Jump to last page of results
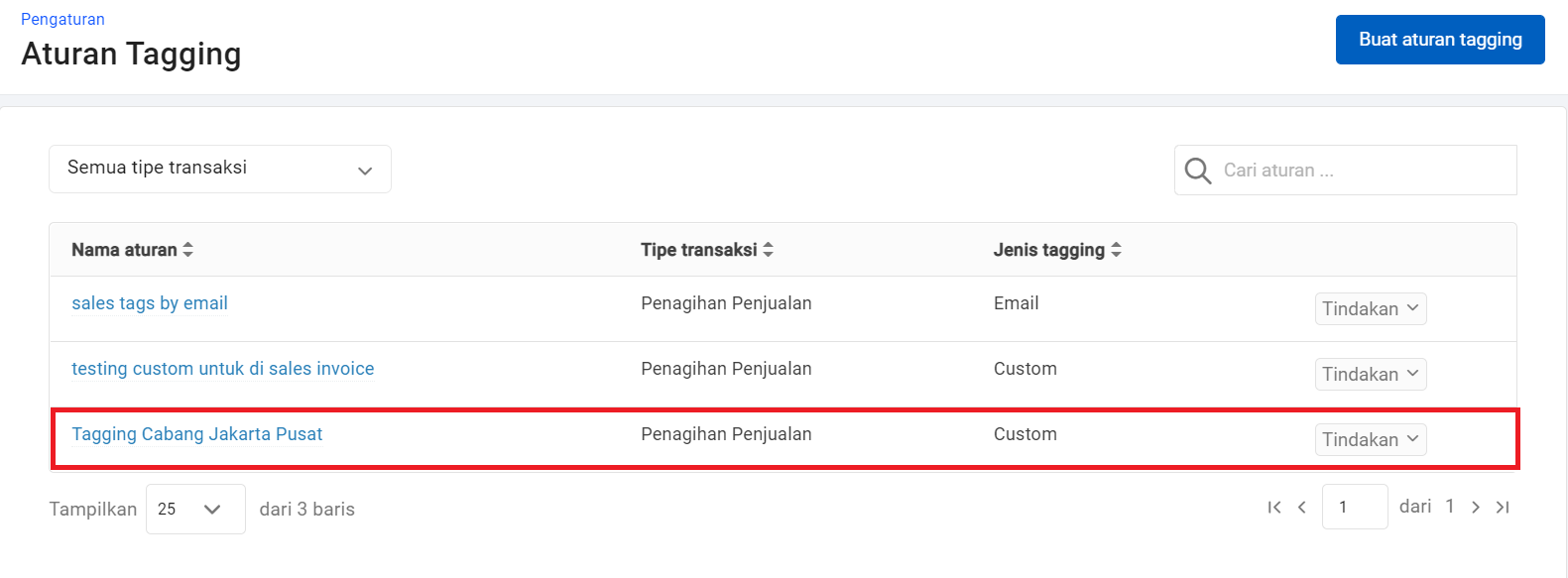Image resolution: width=1568 pixels, height=578 pixels. (1503, 508)
